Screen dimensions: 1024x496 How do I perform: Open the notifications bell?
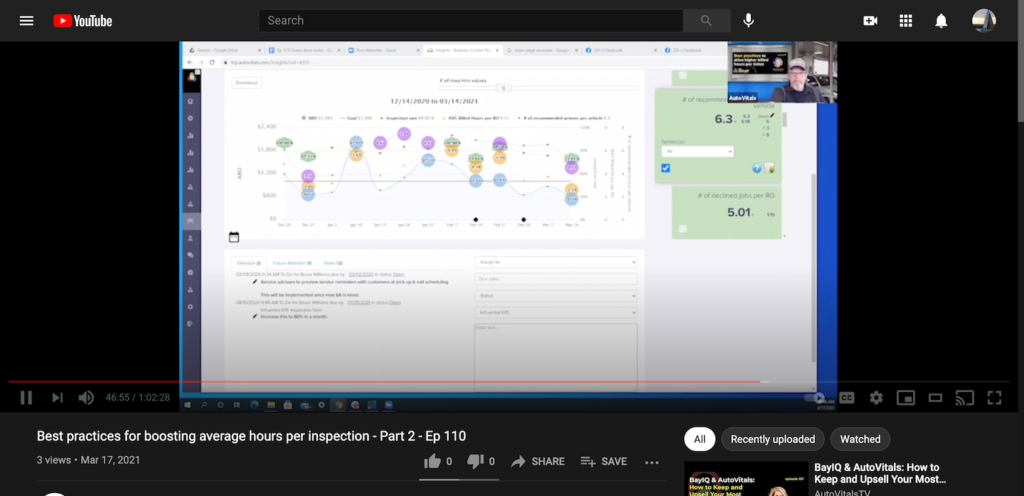(x=941, y=21)
